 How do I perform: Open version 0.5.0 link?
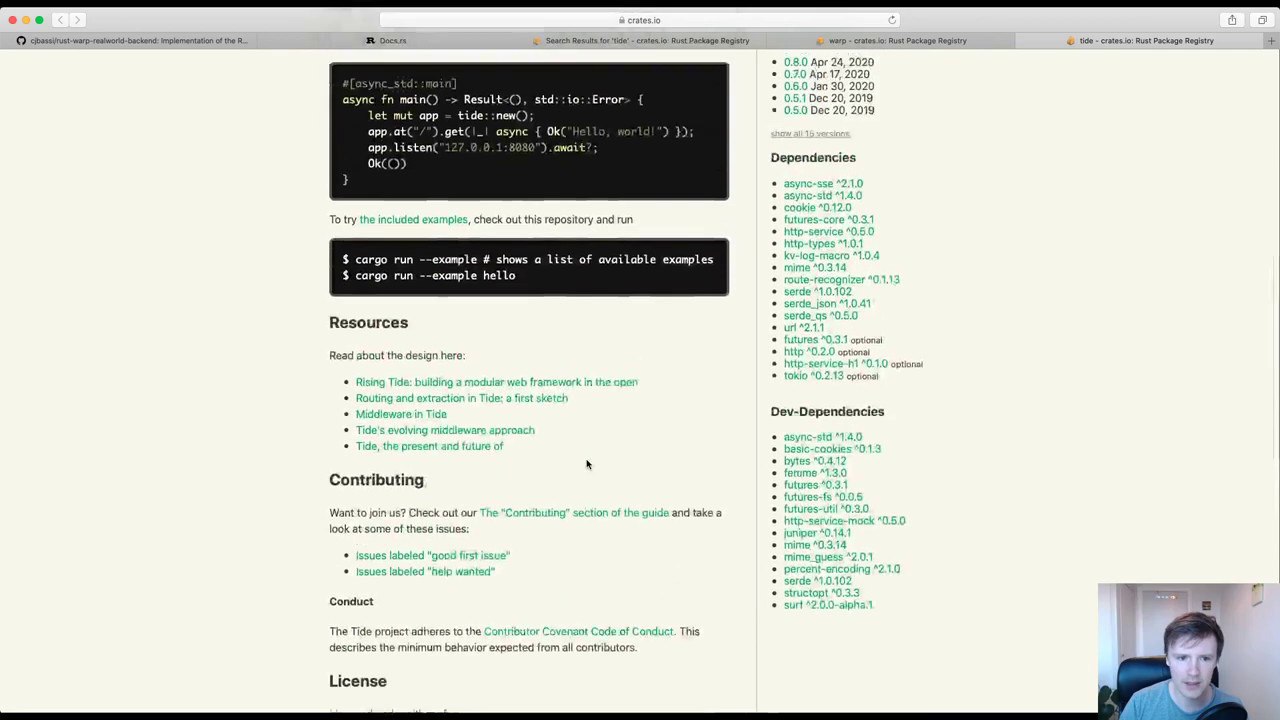pyautogui.click(x=795, y=110)
